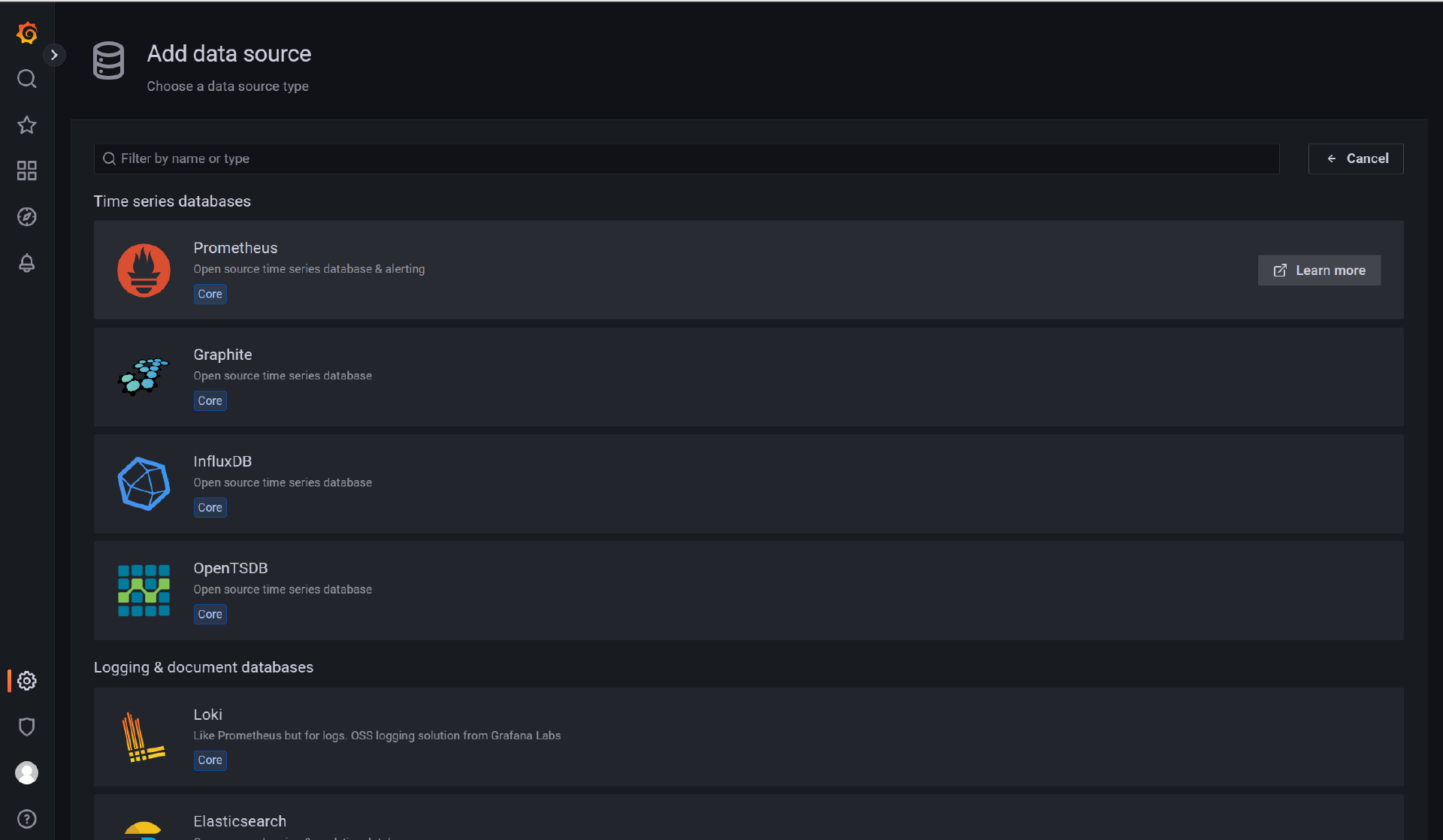Select the Loki data source
The image size is (1443, 840).
click(749, 737)
